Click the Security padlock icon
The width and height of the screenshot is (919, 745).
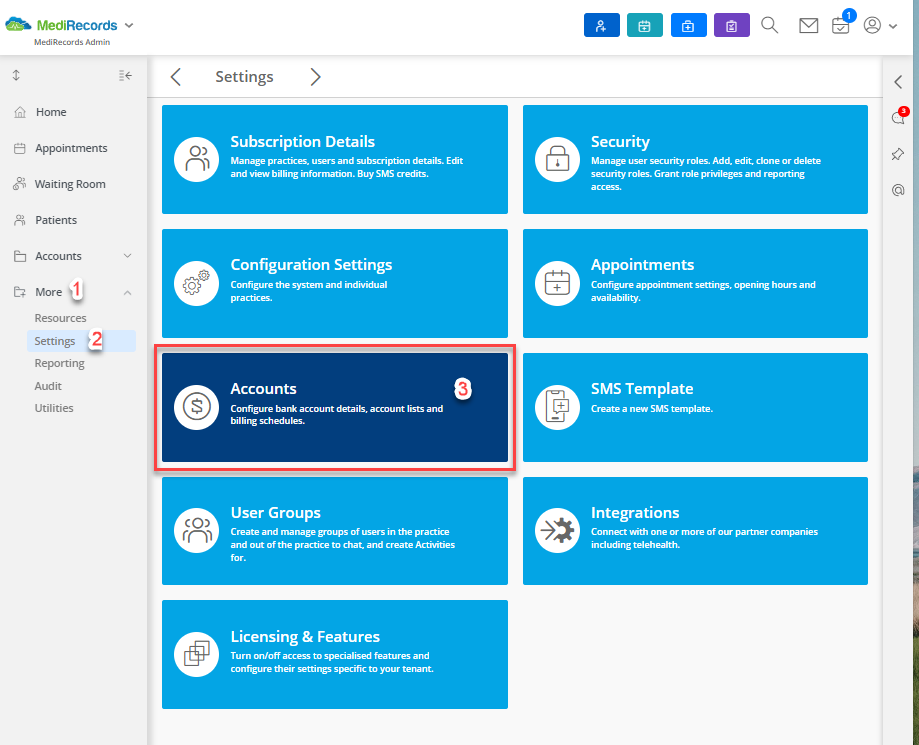point(557,159)
